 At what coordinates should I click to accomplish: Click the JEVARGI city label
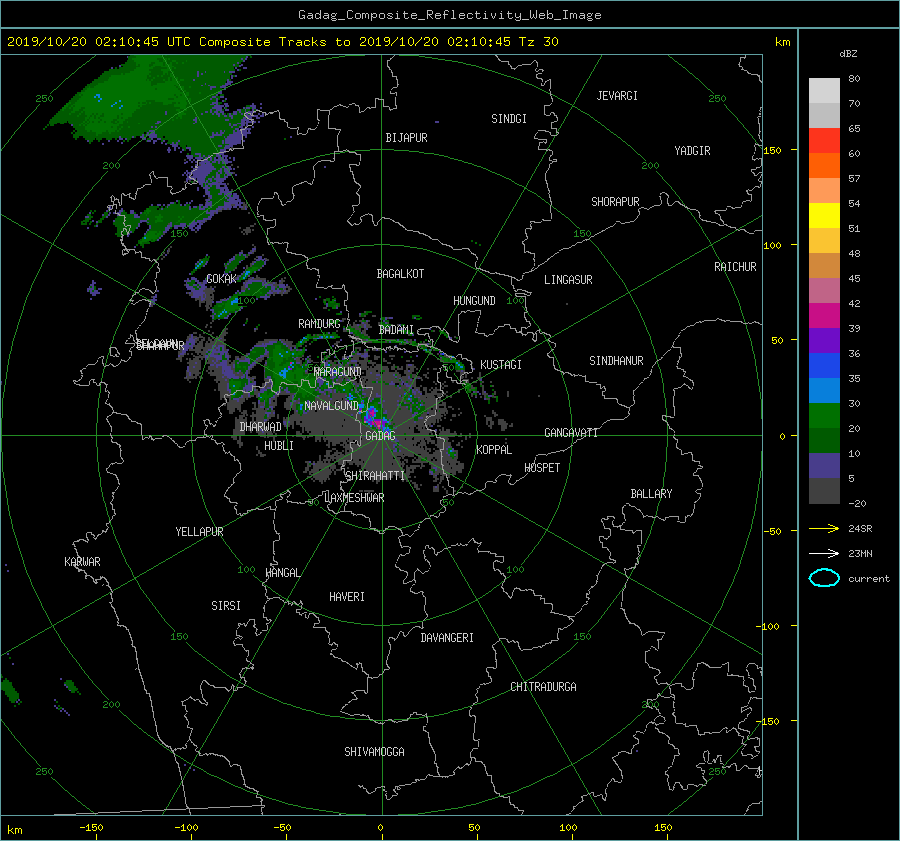click(x=617, y=96)
